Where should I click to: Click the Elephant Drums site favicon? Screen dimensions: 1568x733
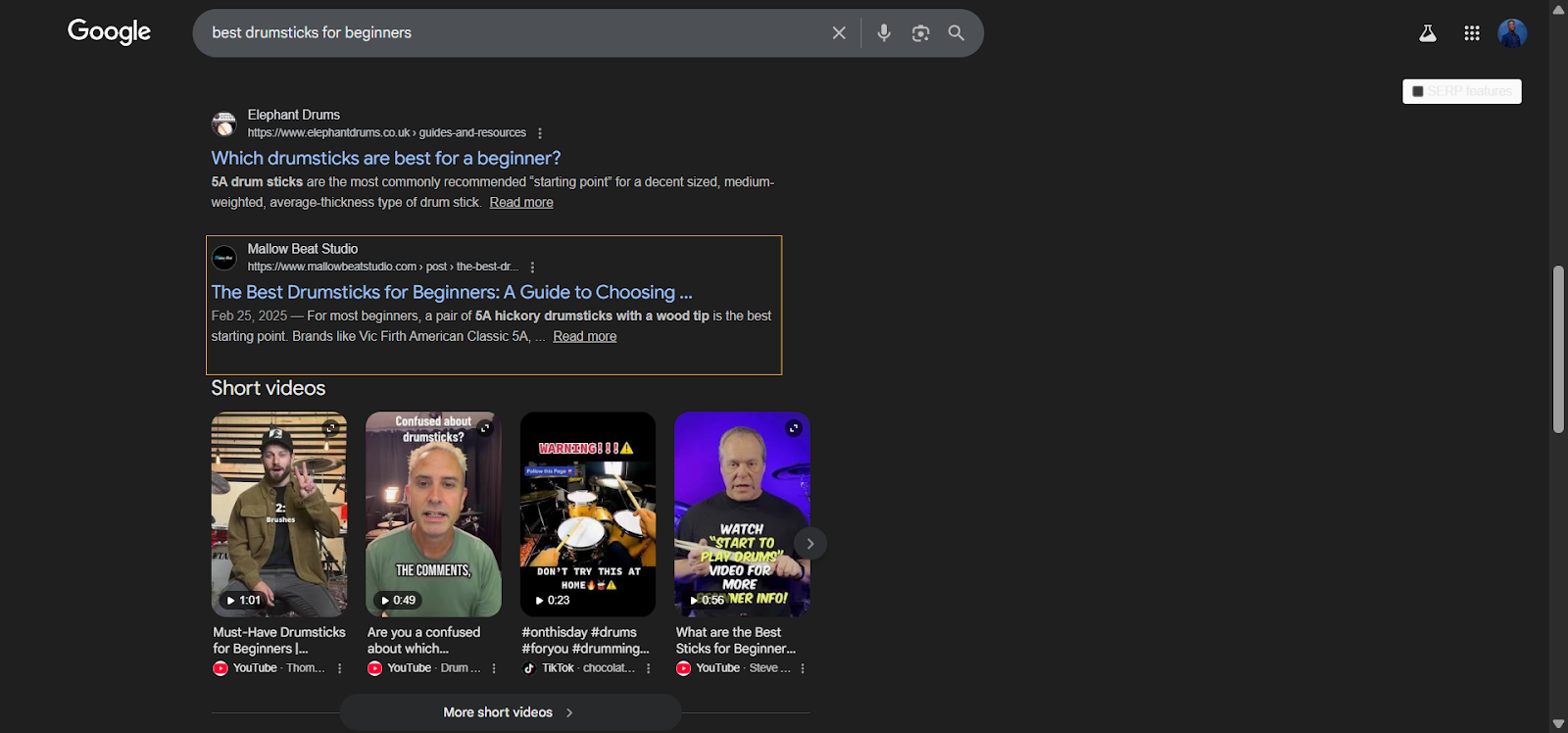[x=224, y=123]
